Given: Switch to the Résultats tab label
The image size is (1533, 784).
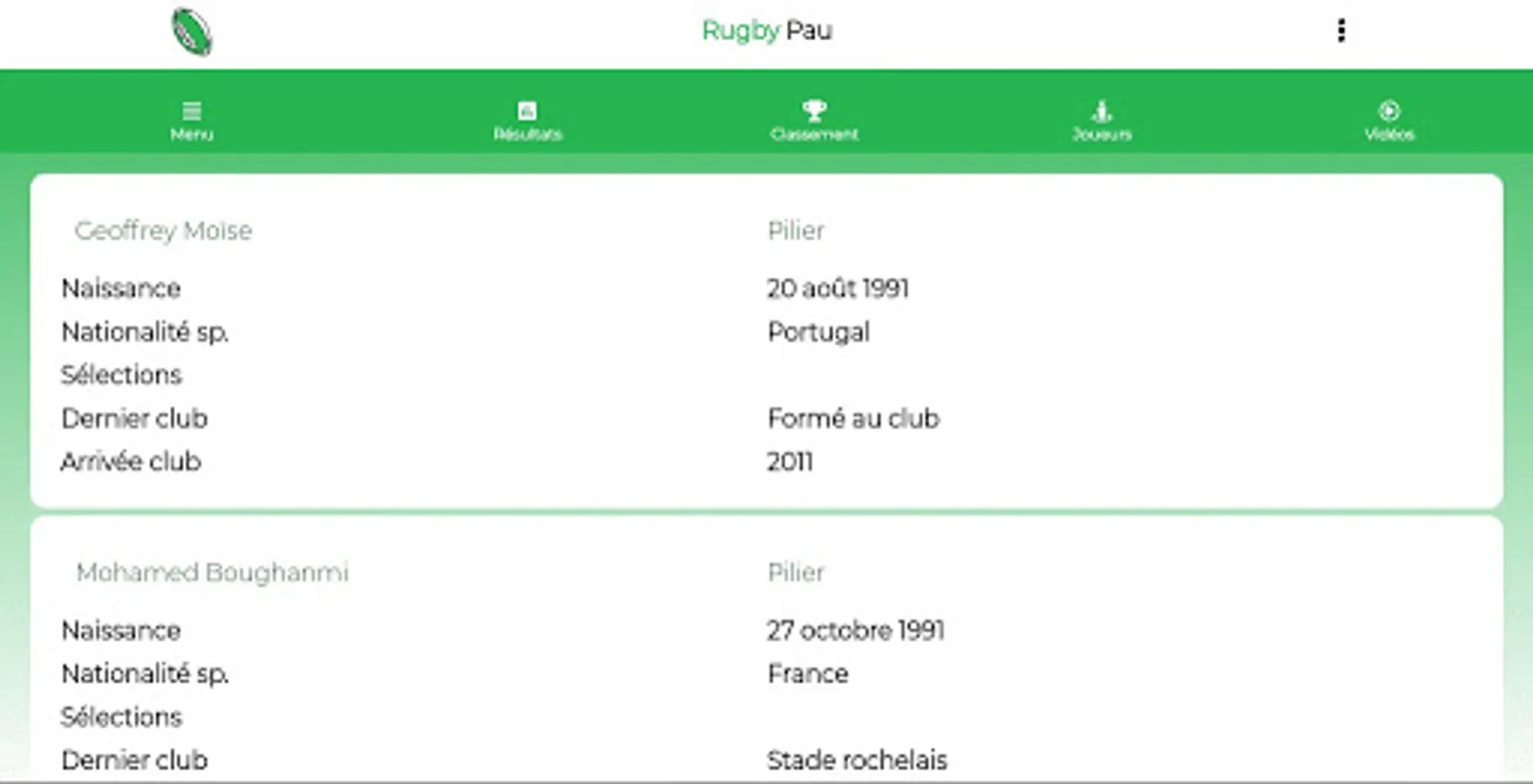Looking at the screenshot, I should (x=527, y=134).
